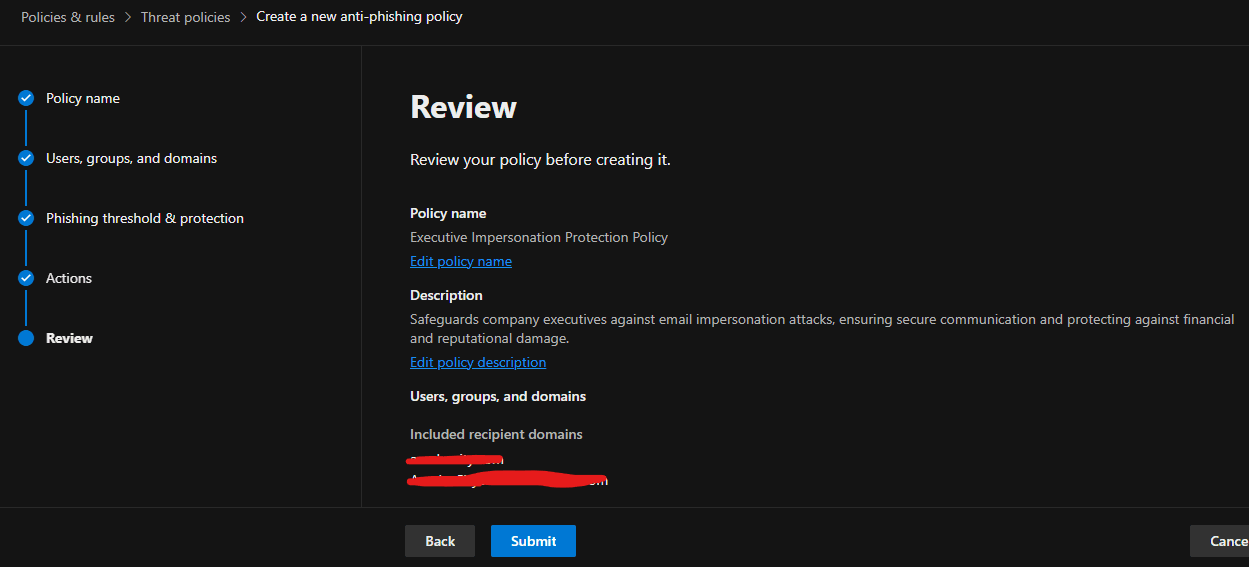Click the Review step circle indicator
Screen dimensions: 1249x567
26,338
